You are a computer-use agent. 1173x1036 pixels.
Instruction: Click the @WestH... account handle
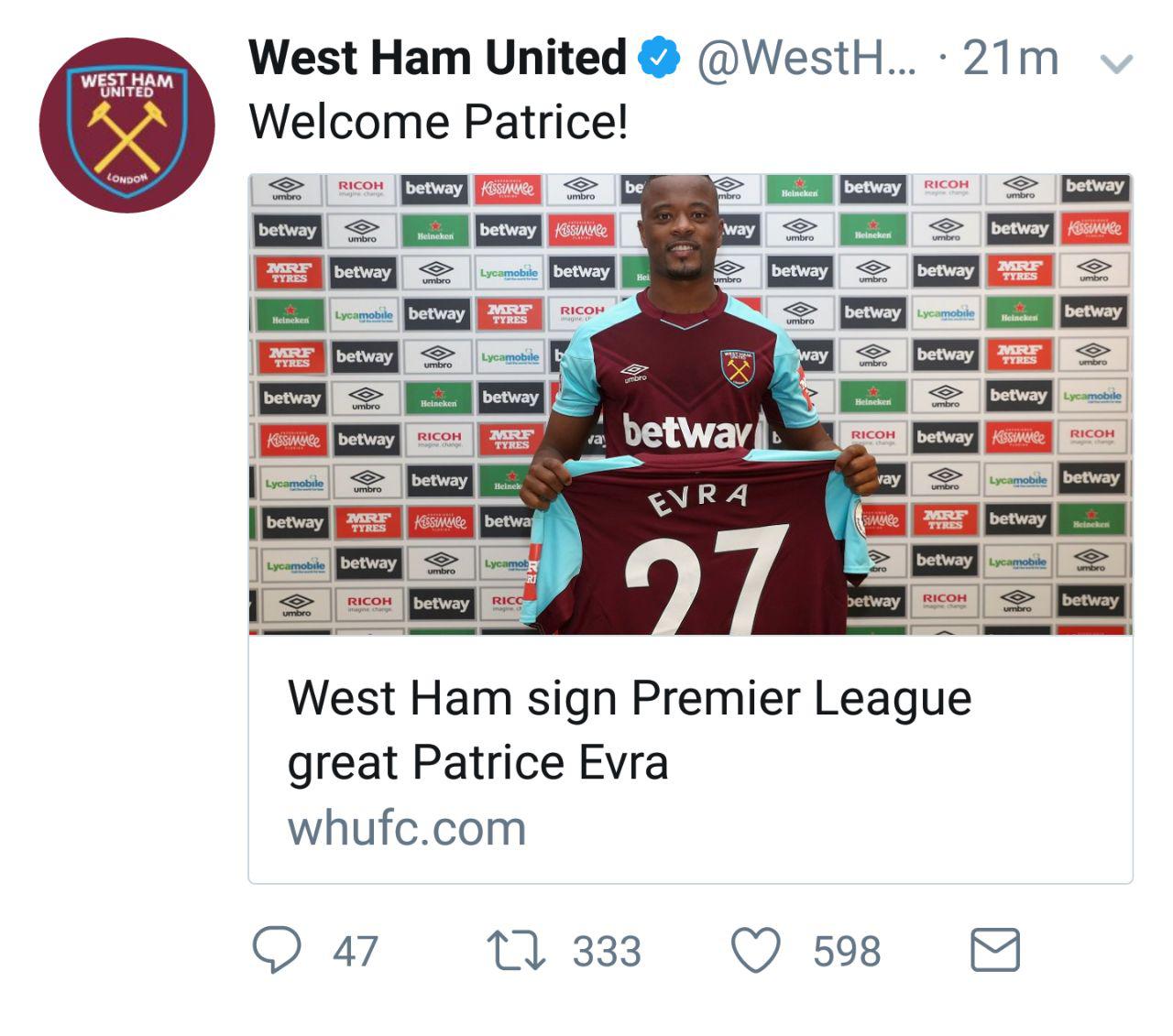(806, 58)
